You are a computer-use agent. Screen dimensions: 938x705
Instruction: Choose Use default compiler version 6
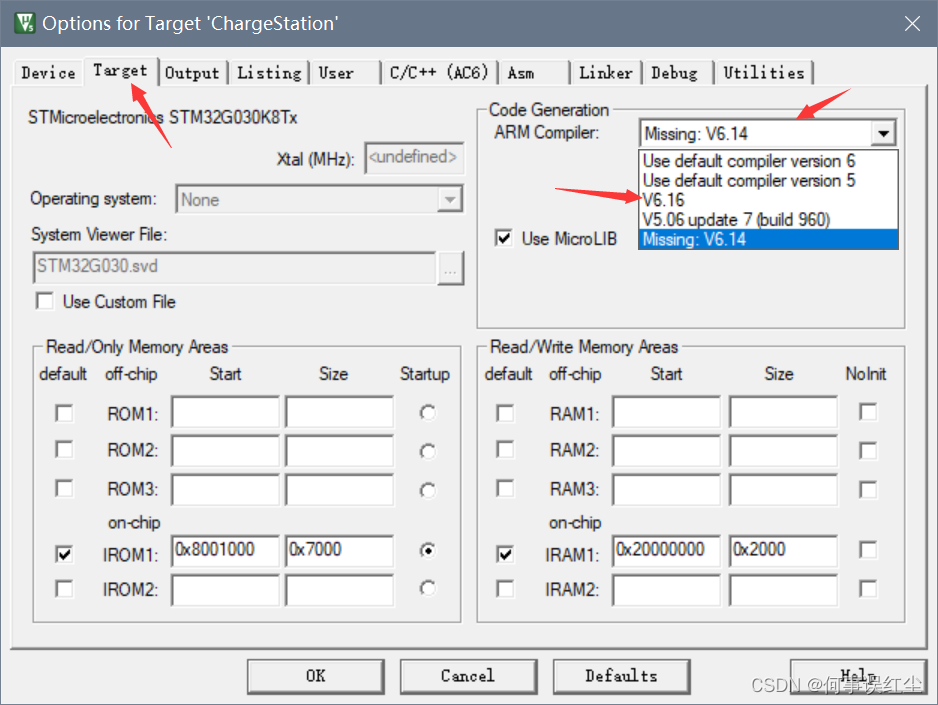pyautogui.click(x=769, y=161)
